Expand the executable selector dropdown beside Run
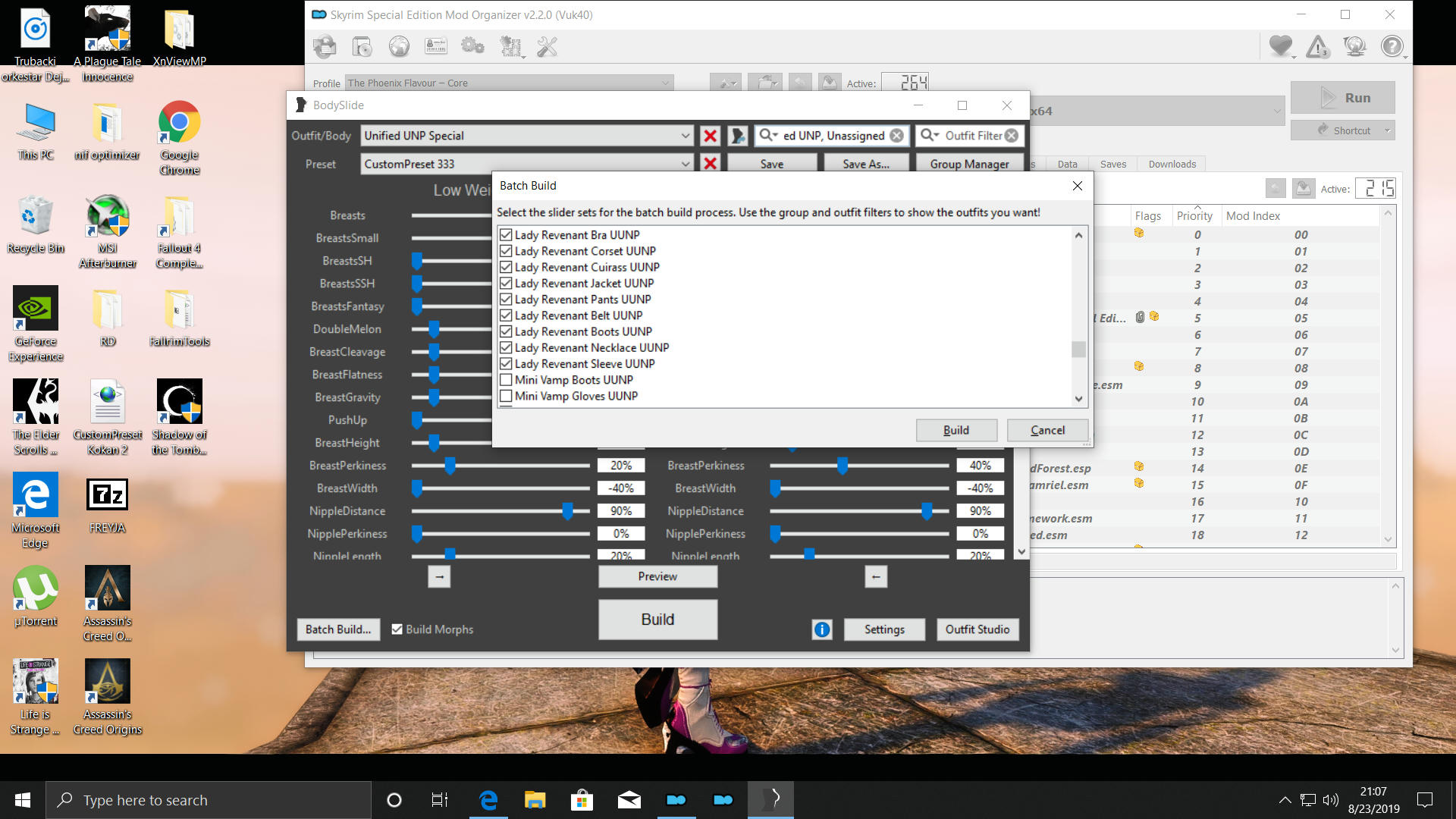Image resolution: width=1456 pixels, height=819 pixels. tap(1276, 111)
